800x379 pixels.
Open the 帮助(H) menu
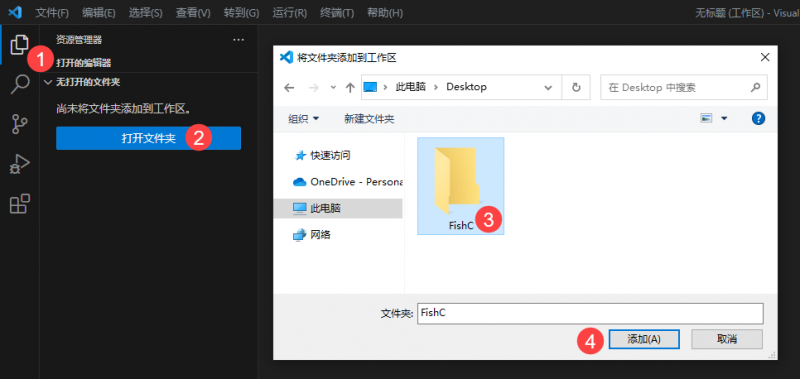(385, 13)
